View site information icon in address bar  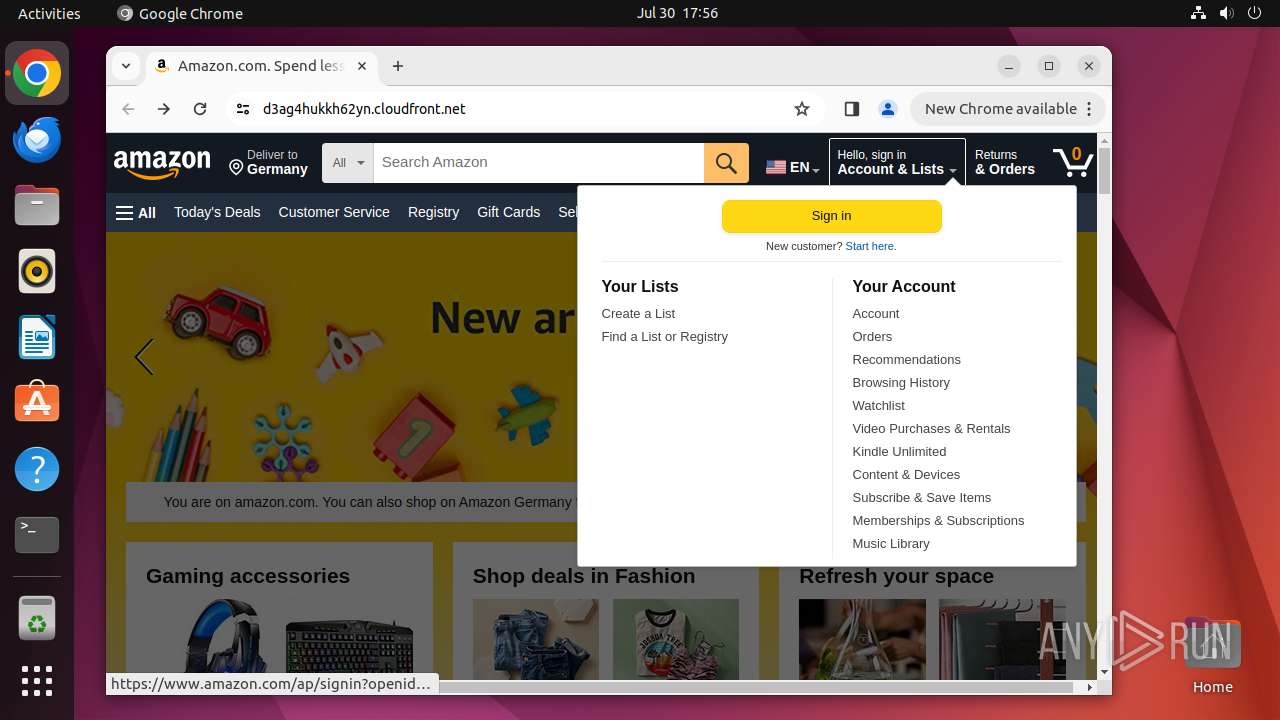[243, 109]
